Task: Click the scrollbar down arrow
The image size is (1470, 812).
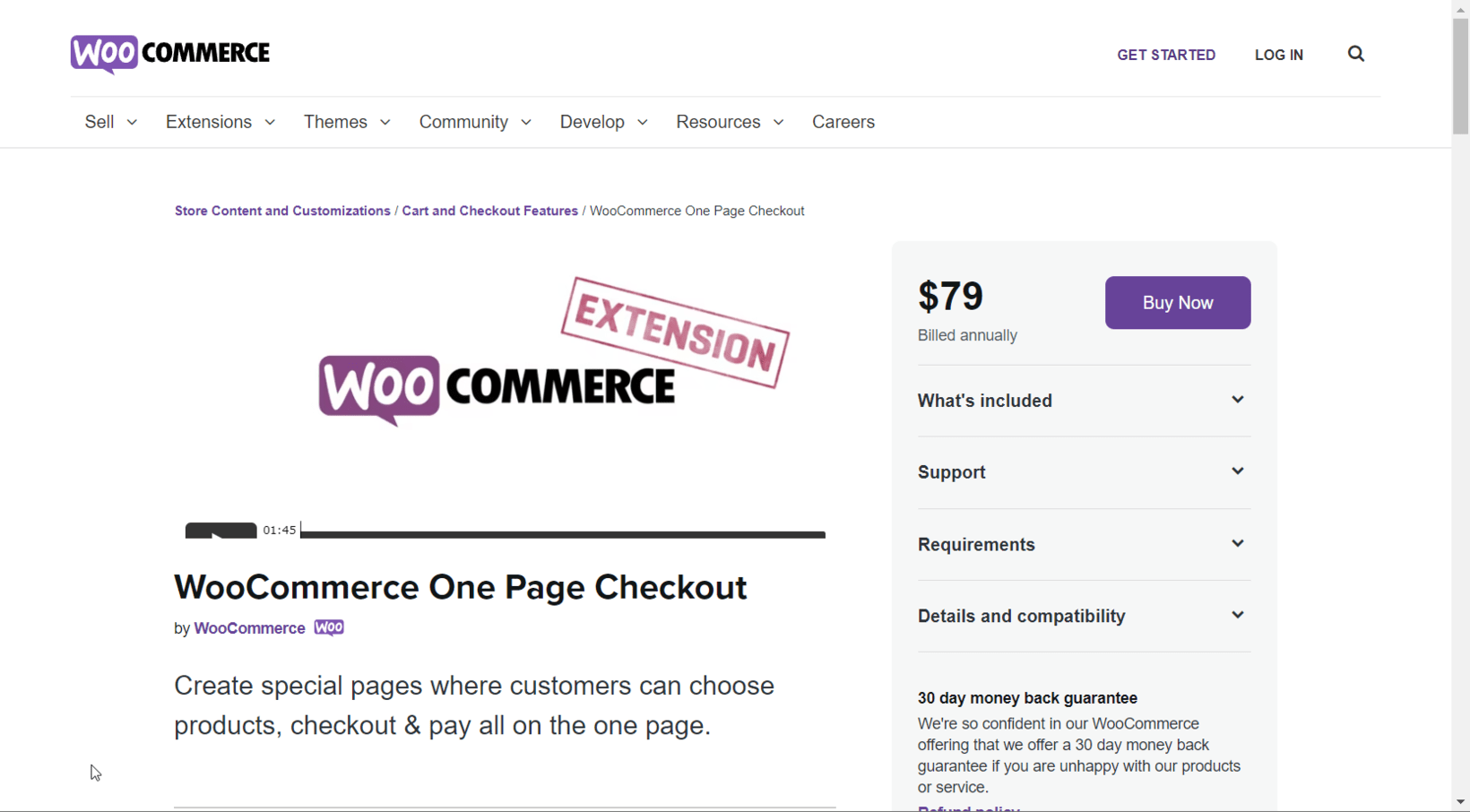Action: coord(1459,801)
